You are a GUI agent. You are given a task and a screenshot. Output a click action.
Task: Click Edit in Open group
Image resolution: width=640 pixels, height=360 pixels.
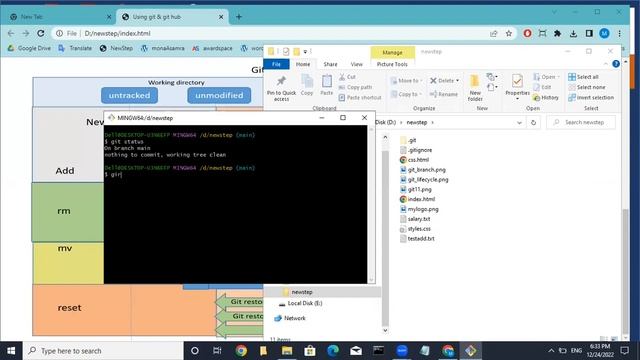(x=542, y=87)
